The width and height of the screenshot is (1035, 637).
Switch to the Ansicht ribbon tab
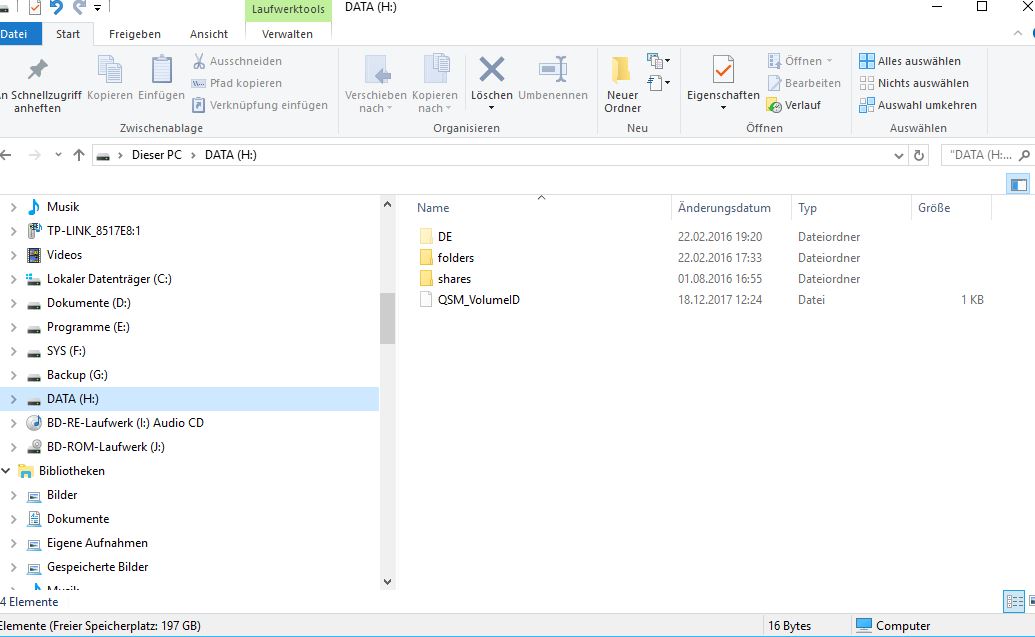209,34
